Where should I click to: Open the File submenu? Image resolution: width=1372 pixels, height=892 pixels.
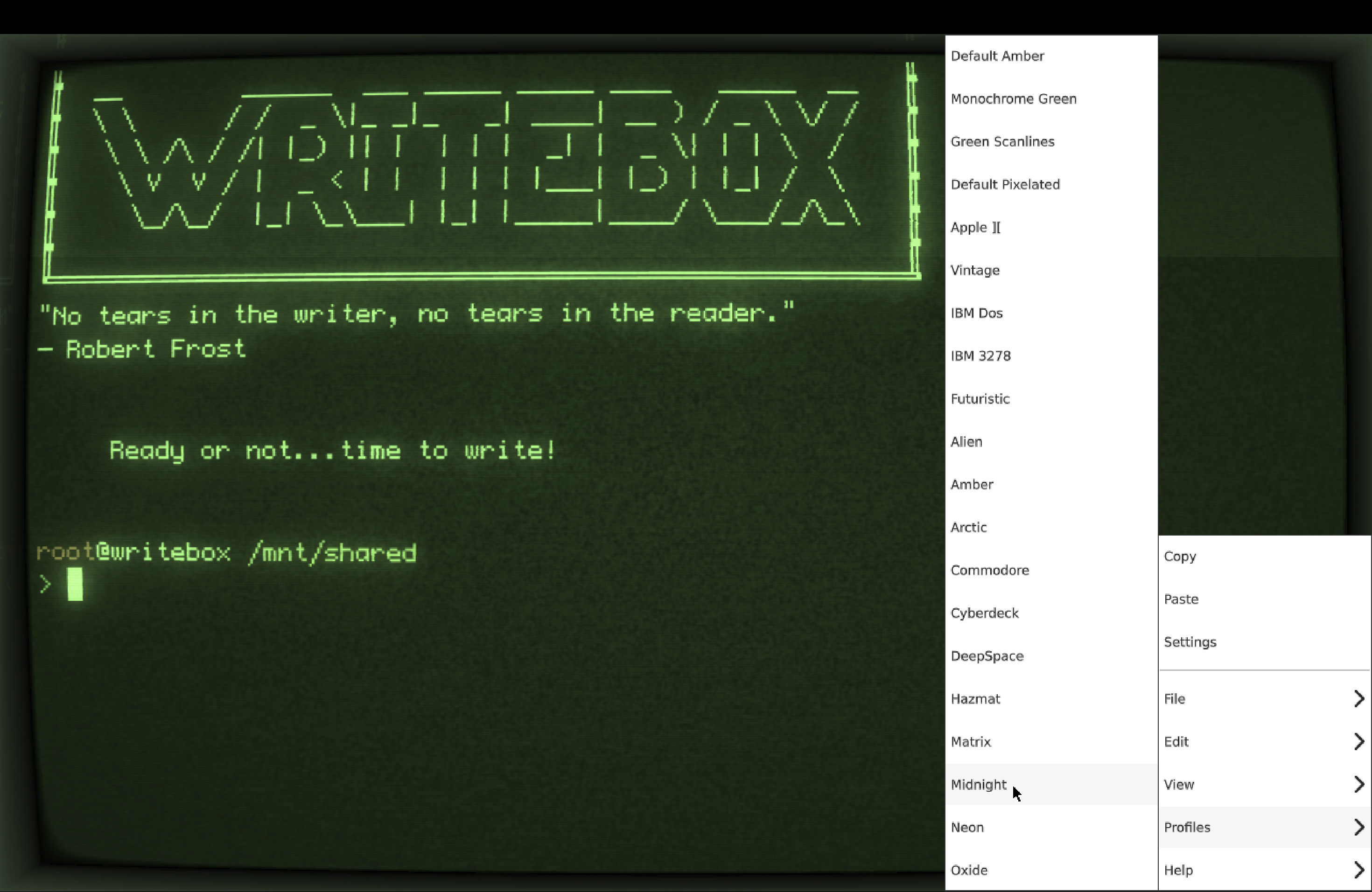(x=1264, y=698)
